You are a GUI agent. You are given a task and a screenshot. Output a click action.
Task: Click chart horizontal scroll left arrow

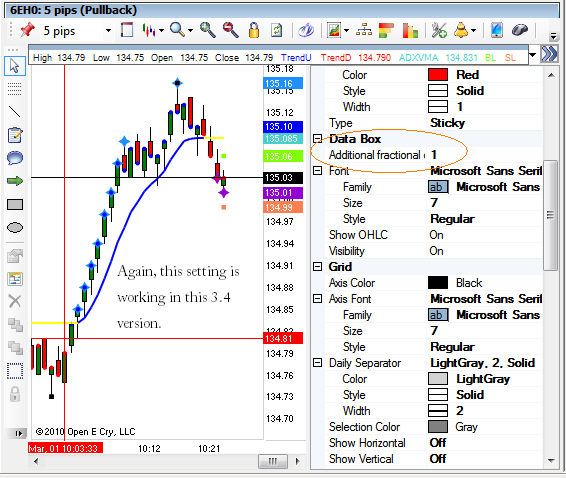pos(36,461)
